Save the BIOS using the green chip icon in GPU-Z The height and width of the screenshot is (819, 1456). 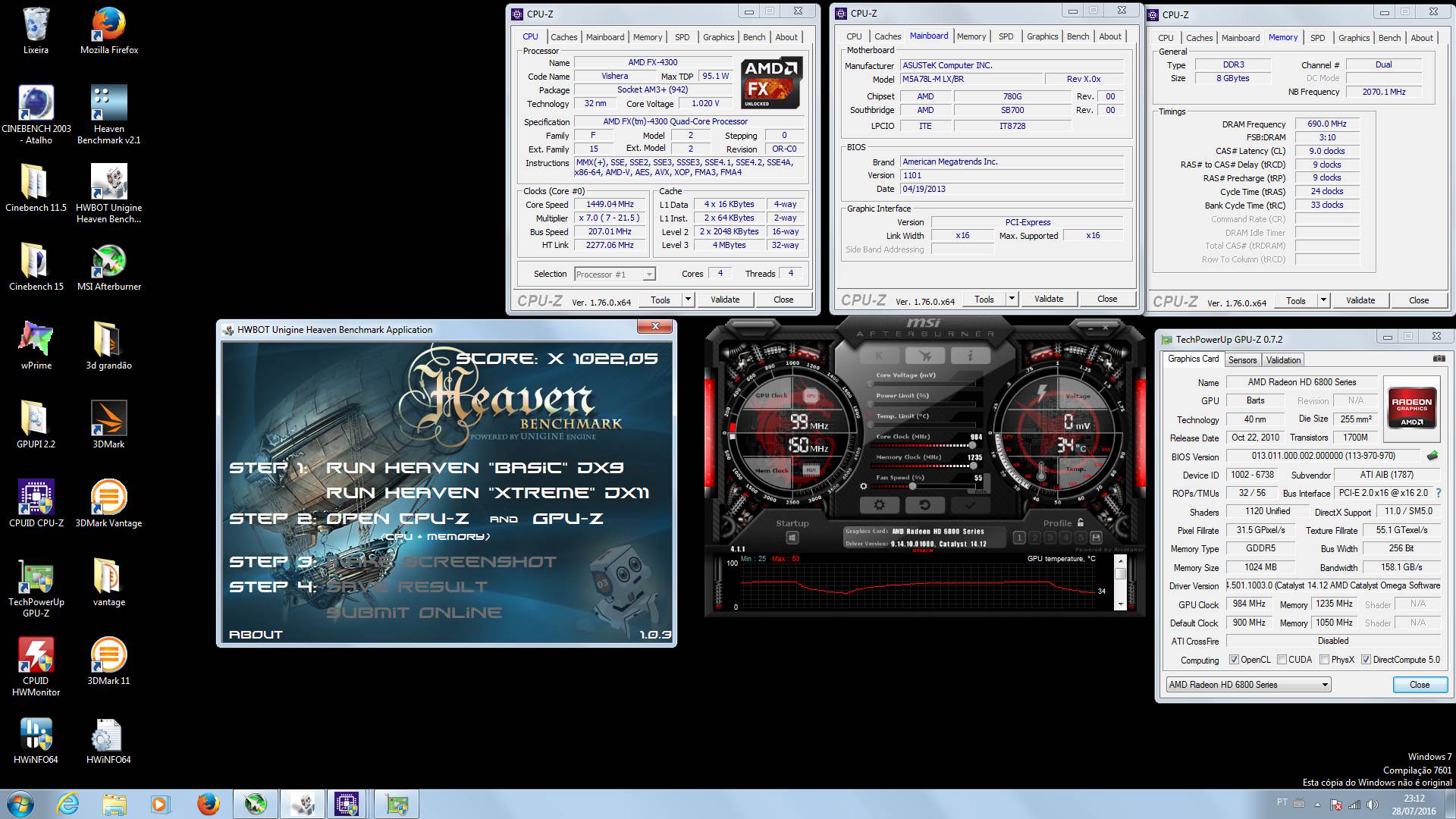1432,457
